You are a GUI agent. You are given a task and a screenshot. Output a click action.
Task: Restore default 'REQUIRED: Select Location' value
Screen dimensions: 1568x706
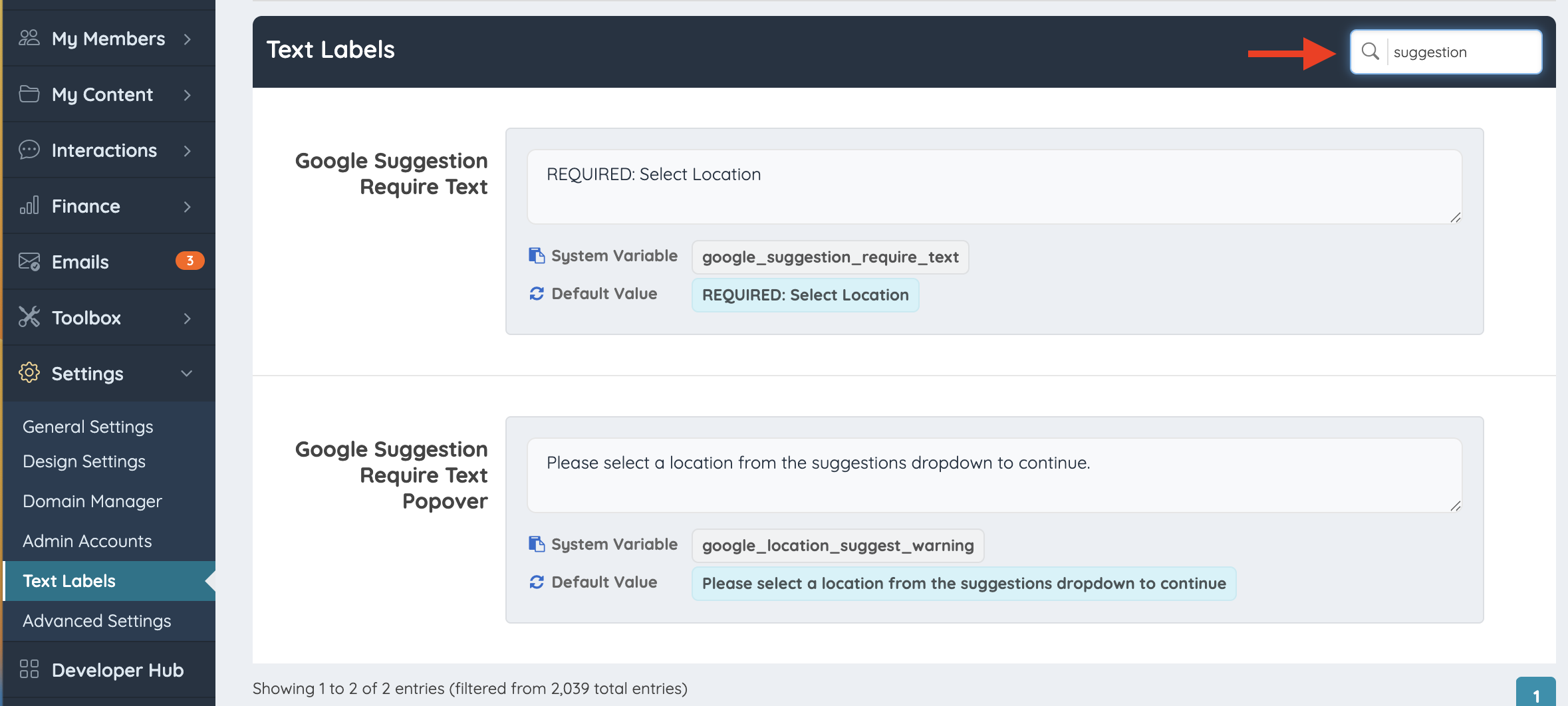click(x=805, y=295)
